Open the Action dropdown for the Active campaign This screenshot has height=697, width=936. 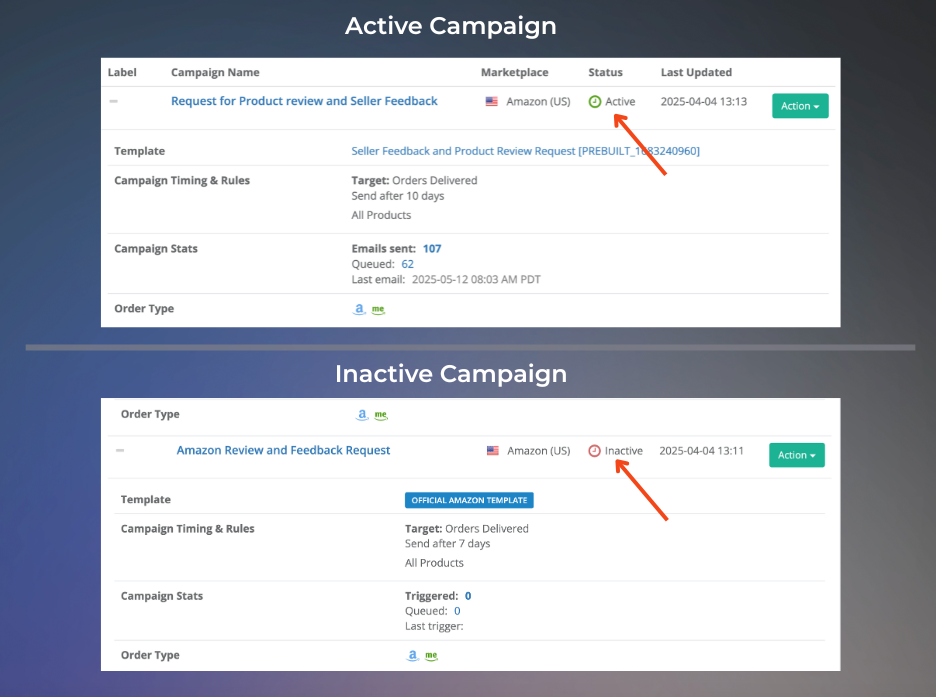pos(800,106)
